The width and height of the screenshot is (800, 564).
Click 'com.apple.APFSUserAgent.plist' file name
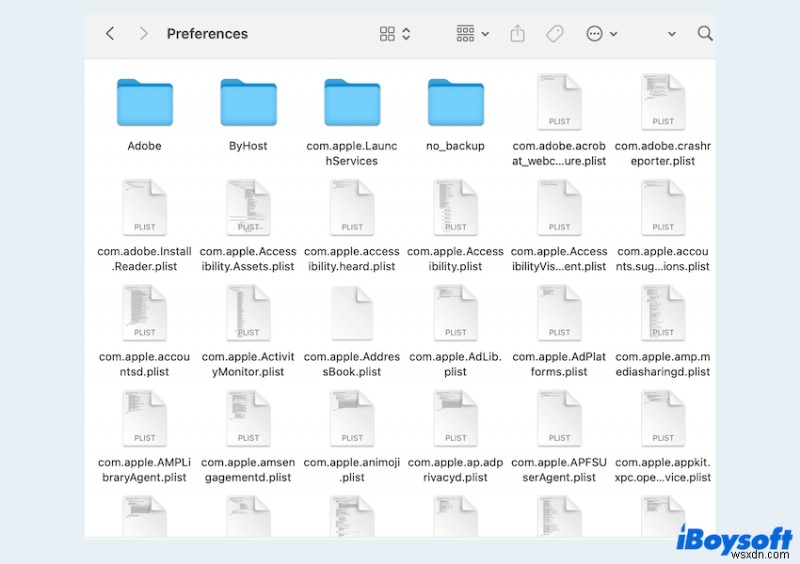pyautogui.click(x=559, y=470)
